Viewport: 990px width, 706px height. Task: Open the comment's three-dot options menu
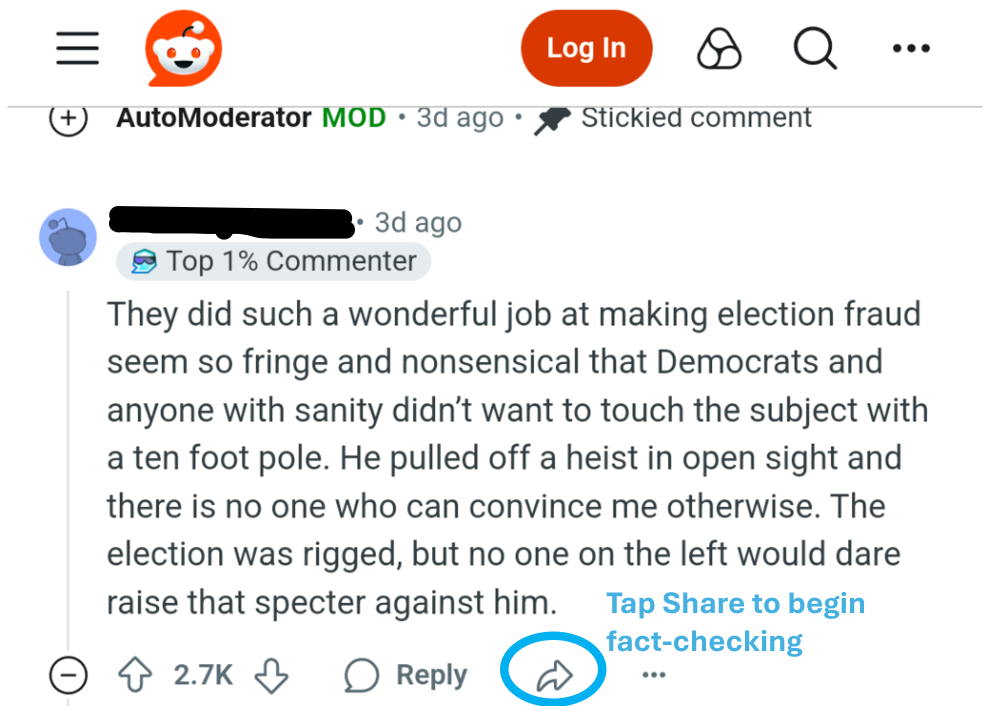pyautogui.click(x=653, y=676)
